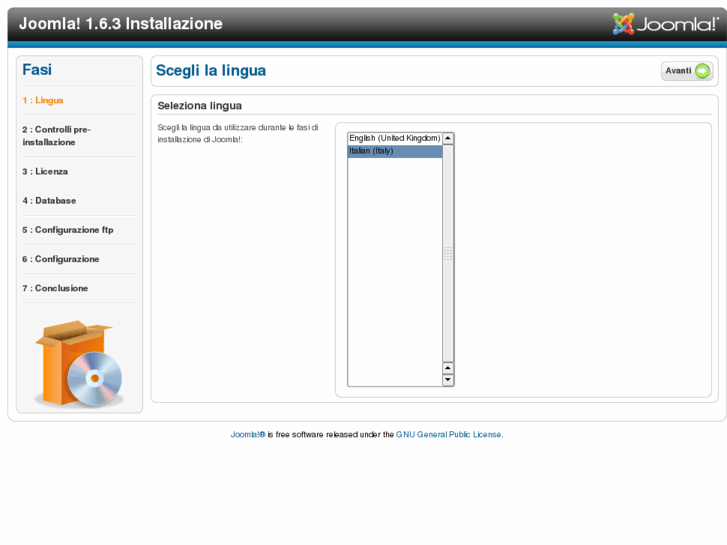Screen dimensions: 727x545
Task: Go to step 1 : Lingua
Action: [43, 100]
